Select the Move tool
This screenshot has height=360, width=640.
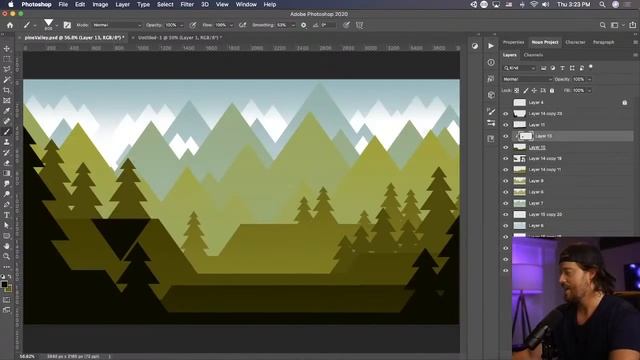coord(7,49)
